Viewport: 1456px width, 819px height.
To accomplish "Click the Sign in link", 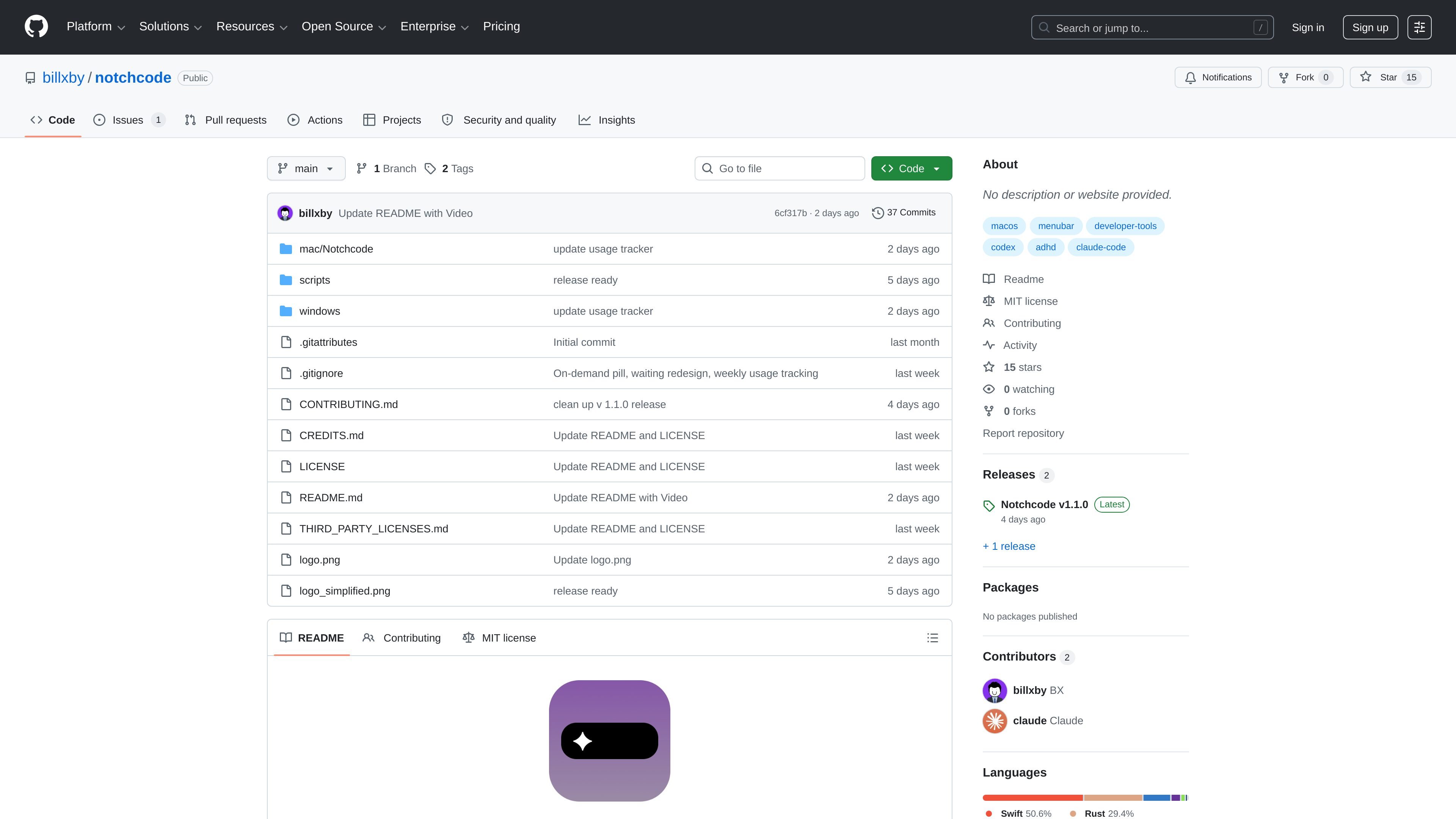I will tap(1308, 27).
